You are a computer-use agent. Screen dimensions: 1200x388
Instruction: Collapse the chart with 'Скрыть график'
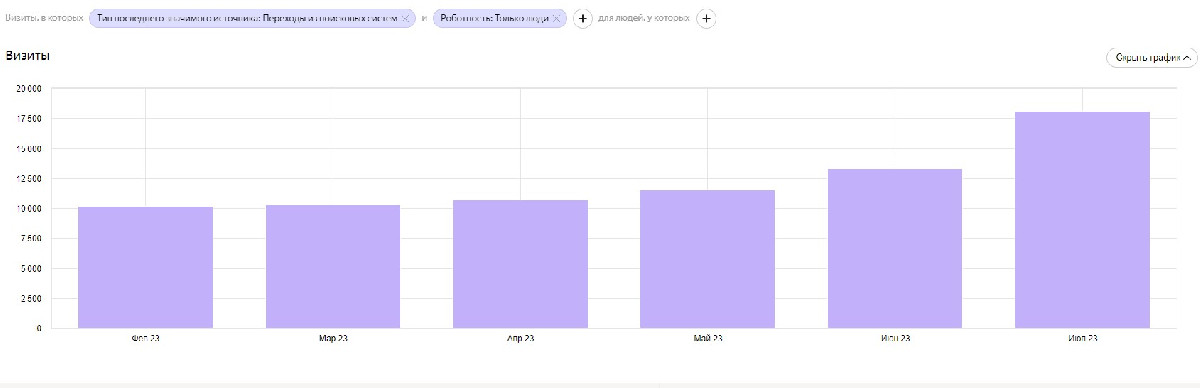(1151, 58)
